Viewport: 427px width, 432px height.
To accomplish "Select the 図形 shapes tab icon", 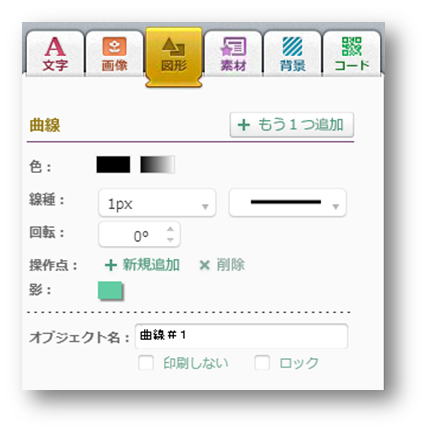I will (x=173, y=47).
